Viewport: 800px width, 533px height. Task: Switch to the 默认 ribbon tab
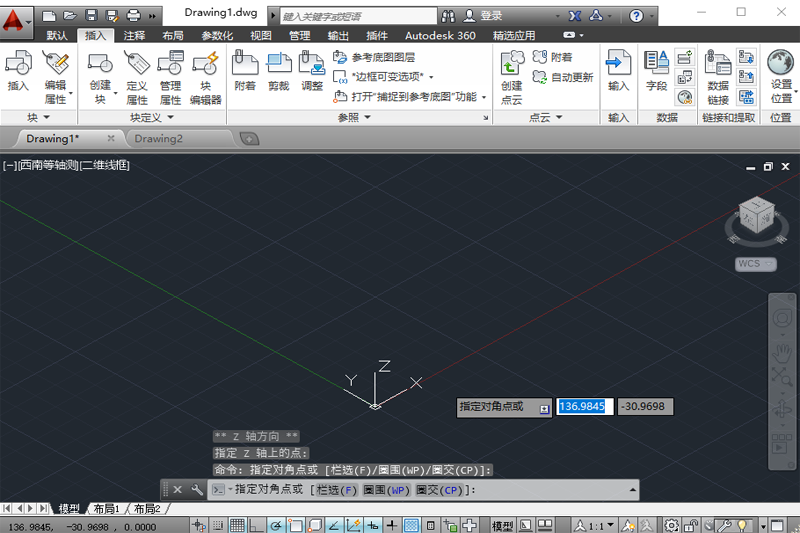(x=57, y=36)
